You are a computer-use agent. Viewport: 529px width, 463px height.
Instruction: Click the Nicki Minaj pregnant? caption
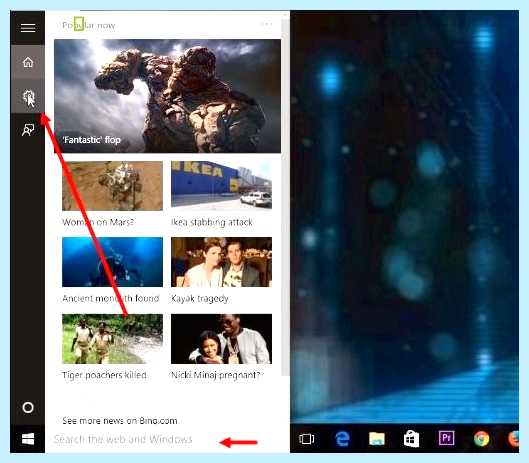[216, 375]
